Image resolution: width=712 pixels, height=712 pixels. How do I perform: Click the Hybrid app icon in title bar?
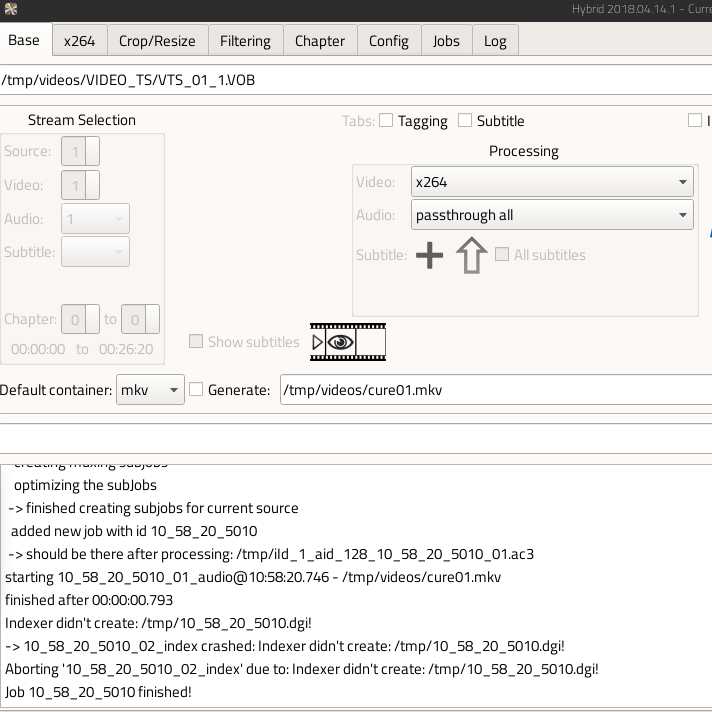point(10,9)
